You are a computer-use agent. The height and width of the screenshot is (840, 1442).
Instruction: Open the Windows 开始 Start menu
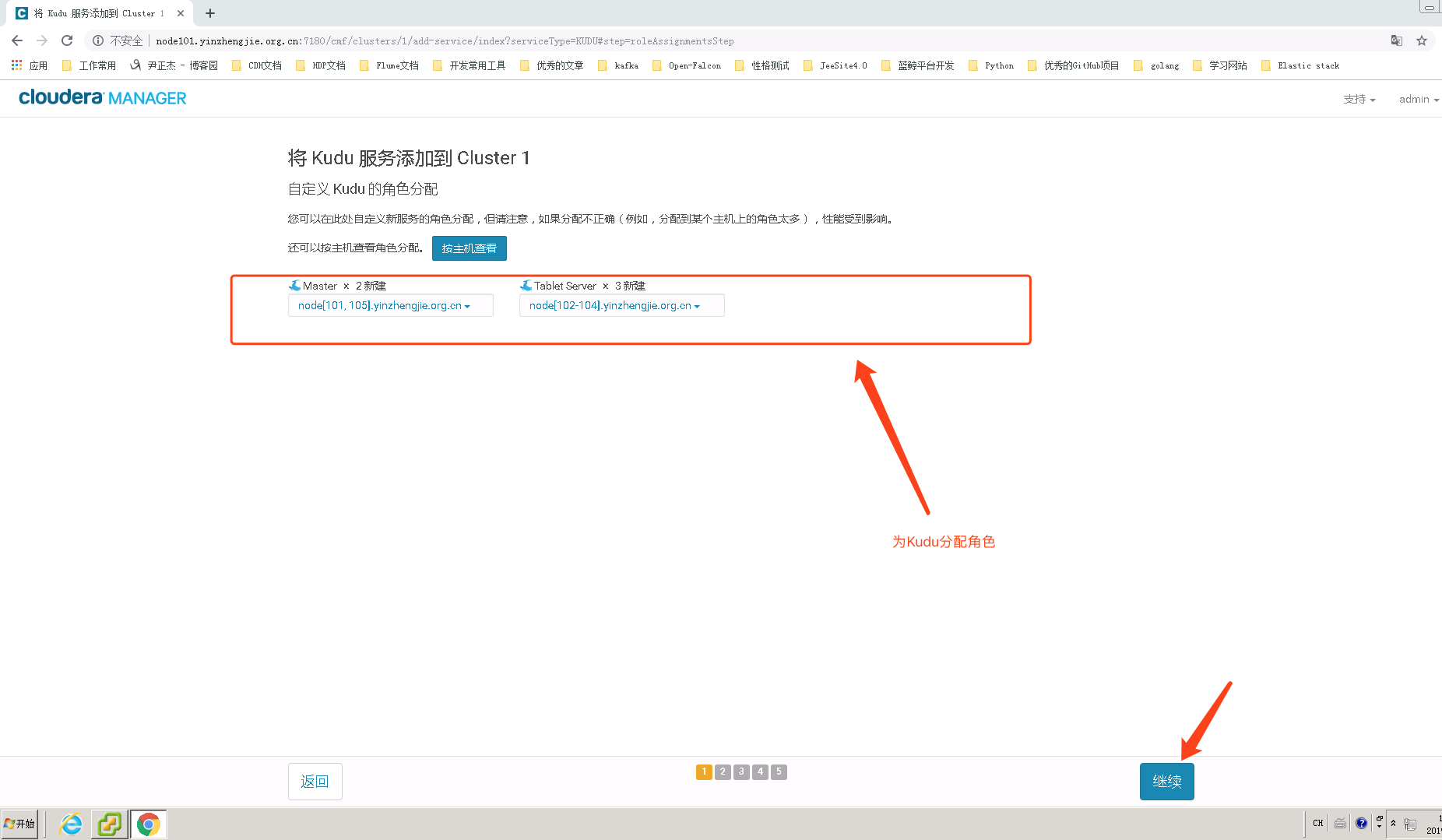[x=19, y=824]
